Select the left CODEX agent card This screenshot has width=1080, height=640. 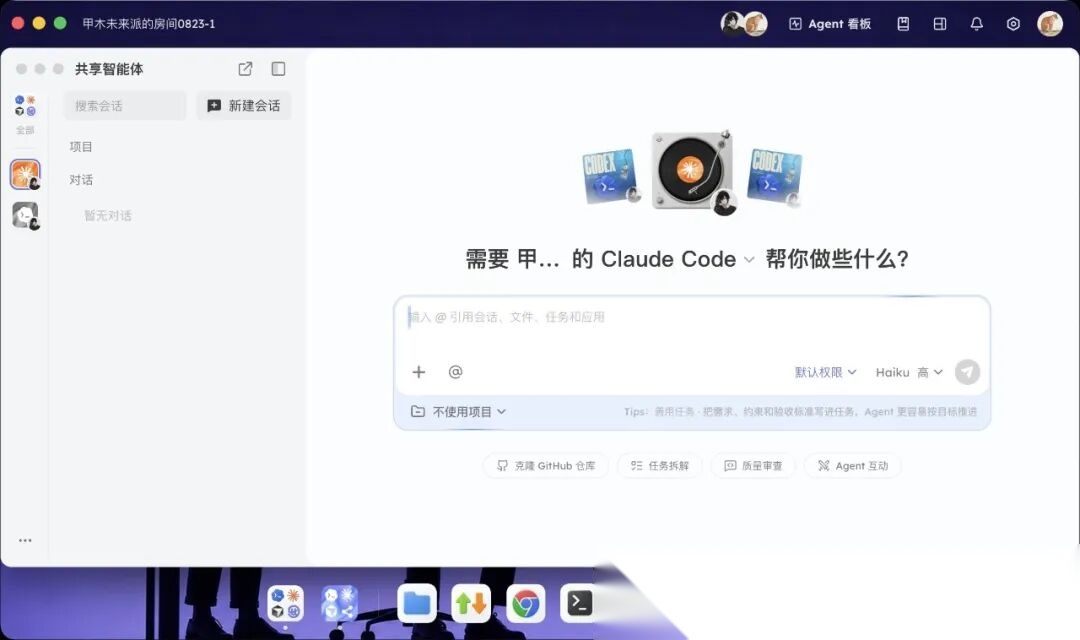coord(610,177)
